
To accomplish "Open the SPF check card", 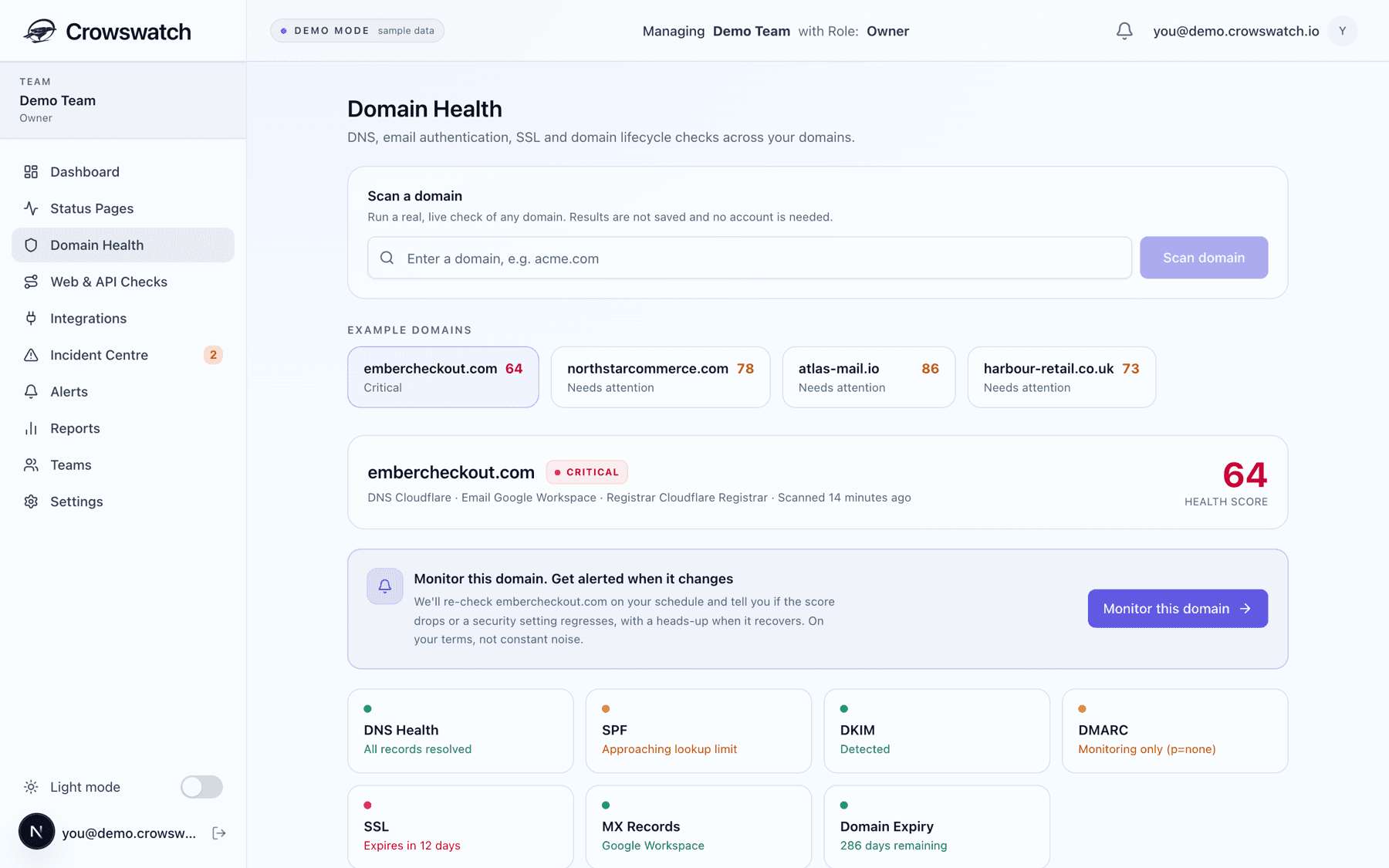I will tap(698, 731).
